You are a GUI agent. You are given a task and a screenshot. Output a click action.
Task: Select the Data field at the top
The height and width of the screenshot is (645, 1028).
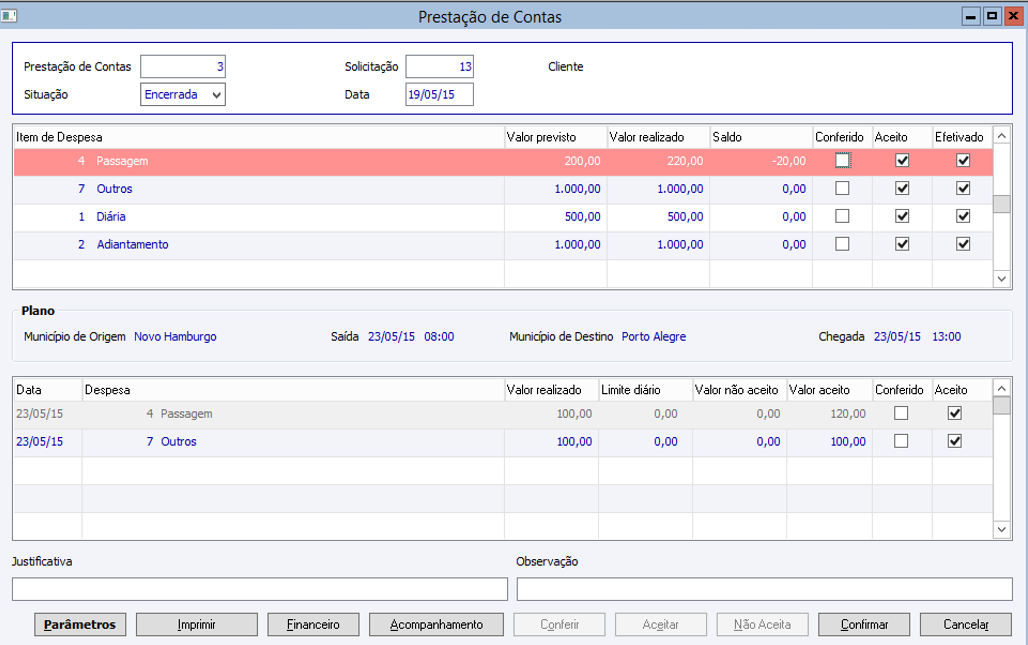439,95
